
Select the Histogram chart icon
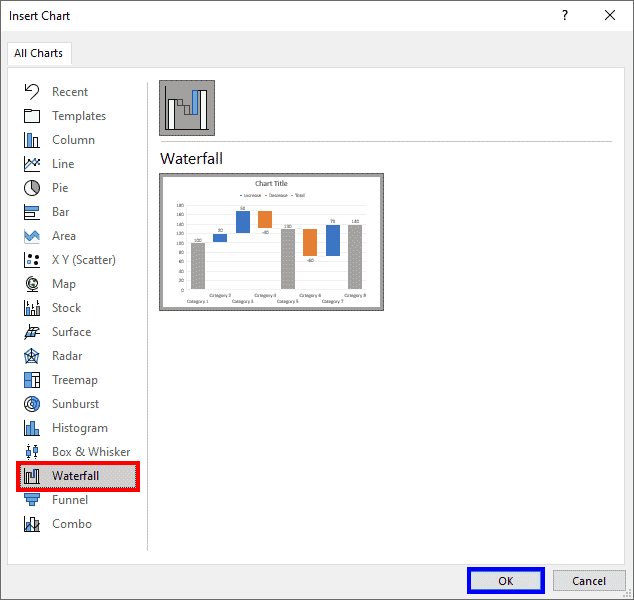coord(32,428)
